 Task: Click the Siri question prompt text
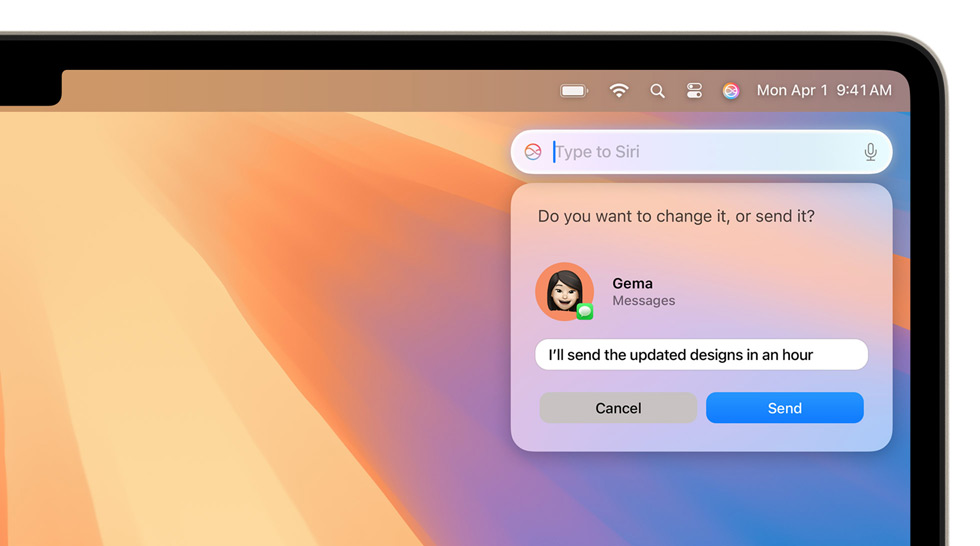pos(676,216)
